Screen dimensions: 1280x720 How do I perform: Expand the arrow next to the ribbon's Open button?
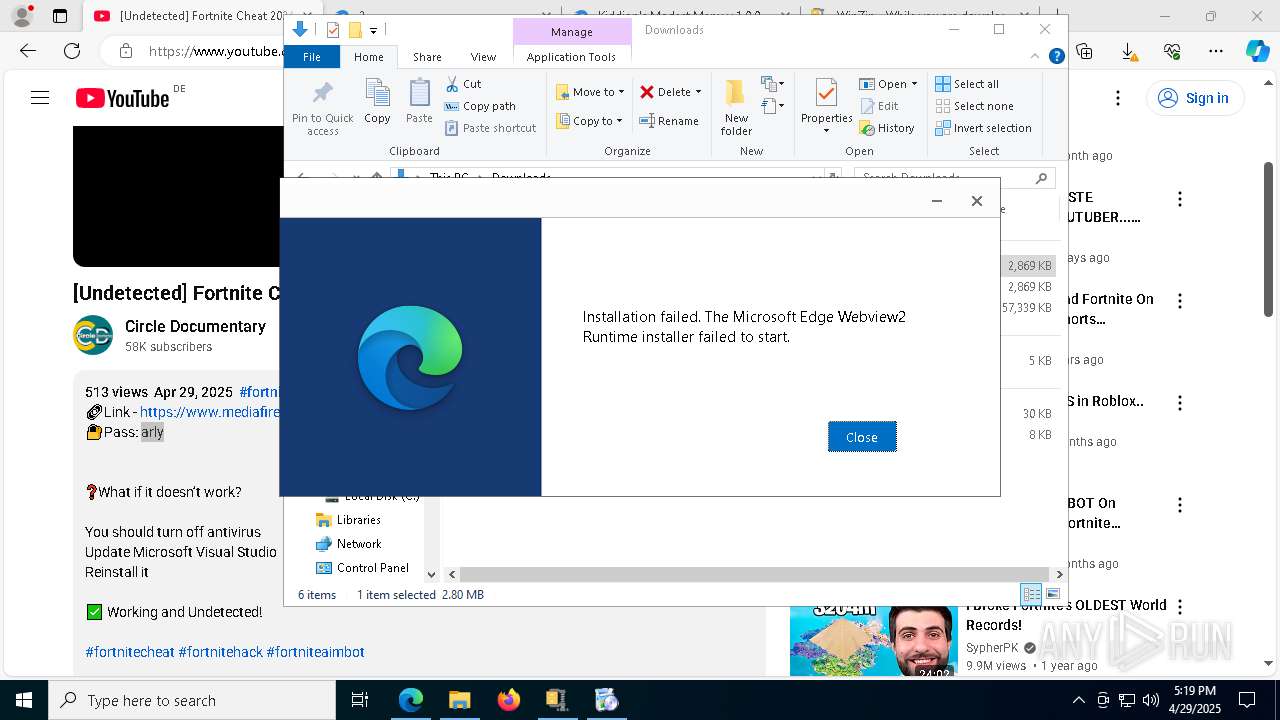[x=914, y=84]
